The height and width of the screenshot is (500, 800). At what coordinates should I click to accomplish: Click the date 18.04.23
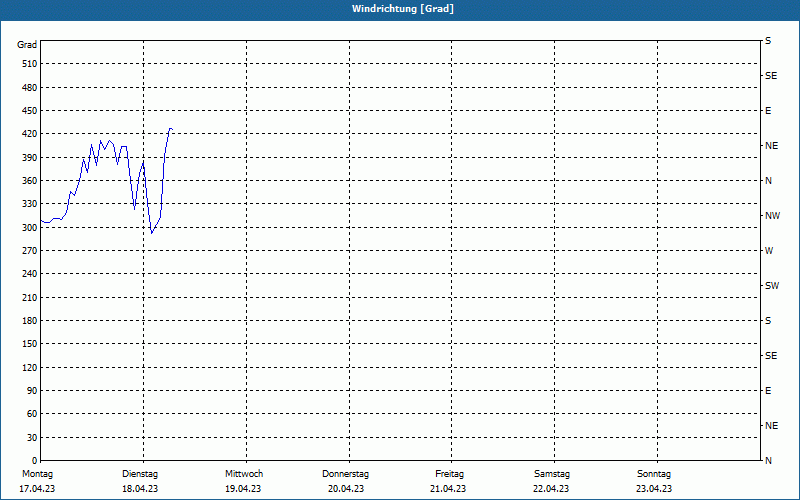(140, 489)
